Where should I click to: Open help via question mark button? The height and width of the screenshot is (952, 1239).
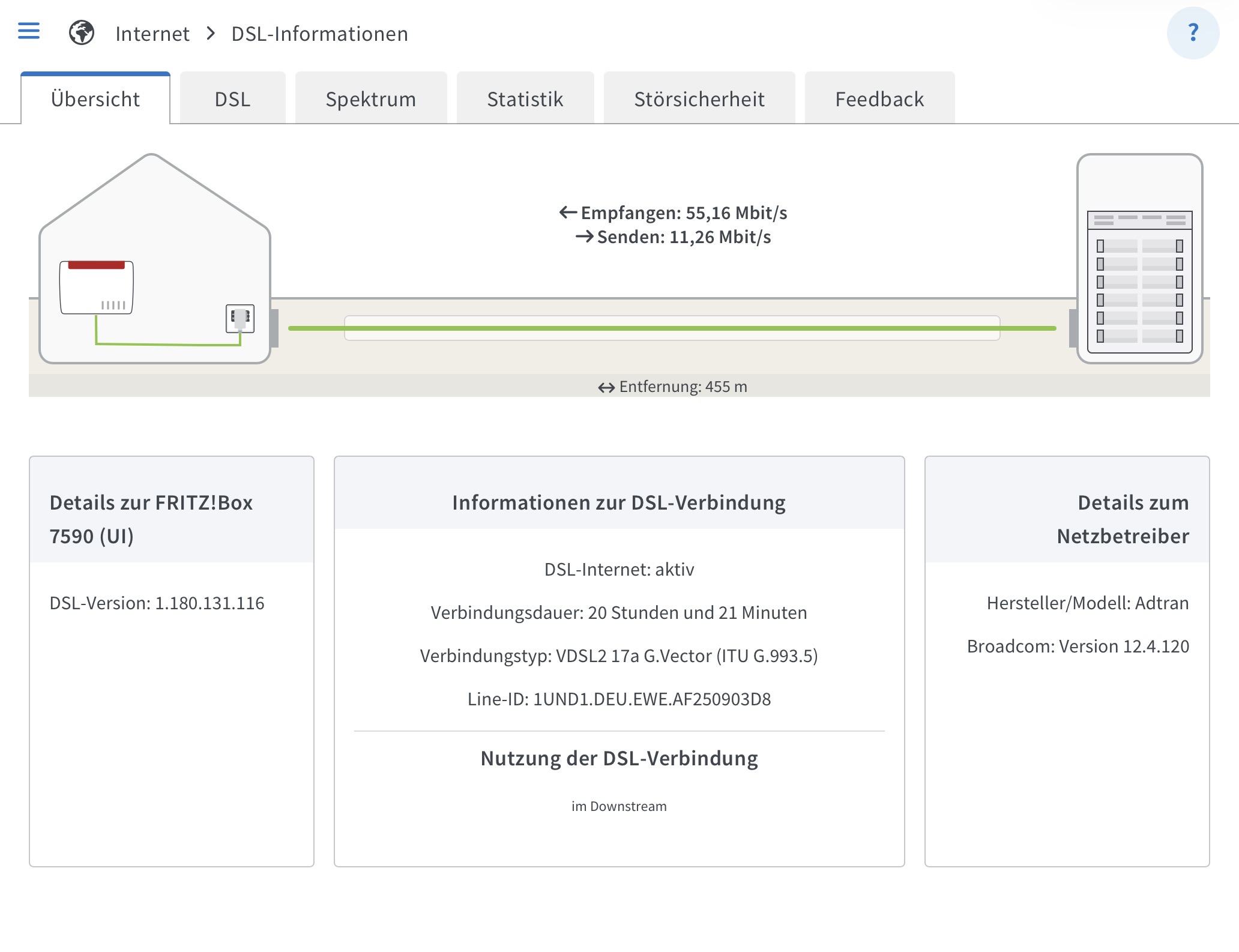coord(1192,33)
